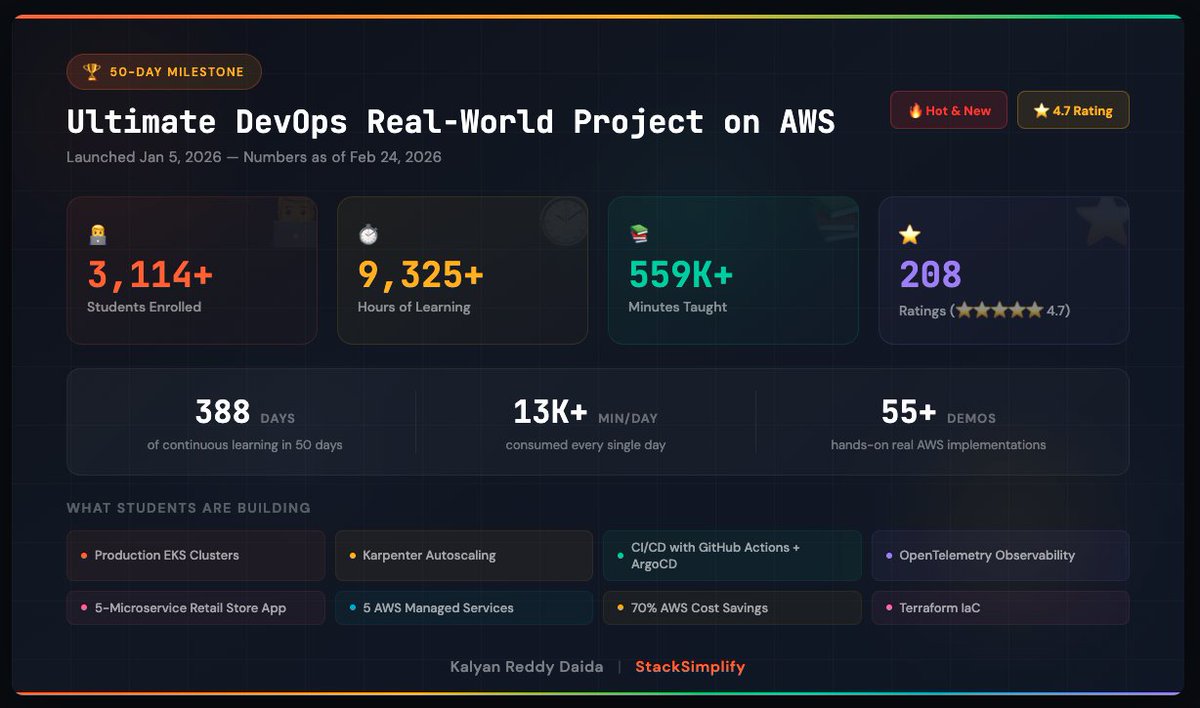Image resolution: width=1200 pixels, height=708 pixels.
Task: Click the "55+ DEMOS" statistic
Action: coord(938,413)
